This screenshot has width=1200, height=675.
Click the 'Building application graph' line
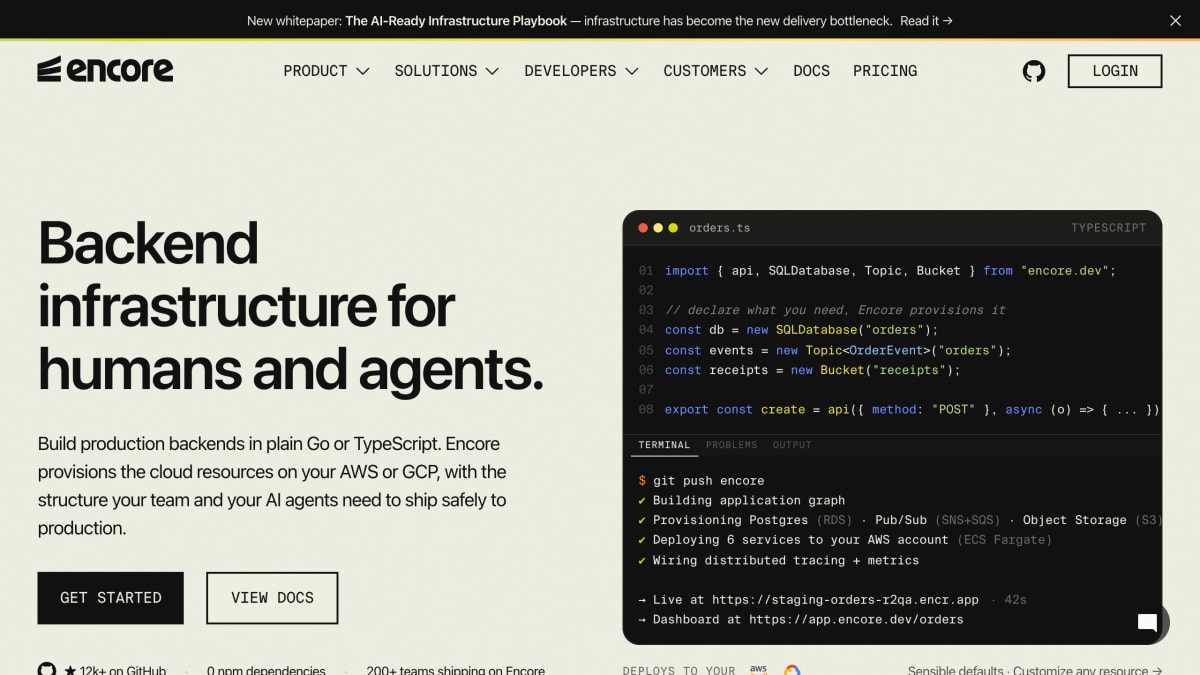click(741, 500)
